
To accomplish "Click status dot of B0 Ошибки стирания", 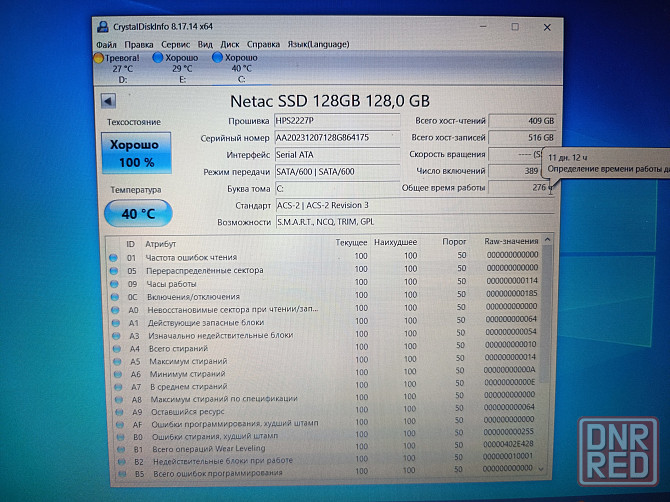I will pos(120,437).
